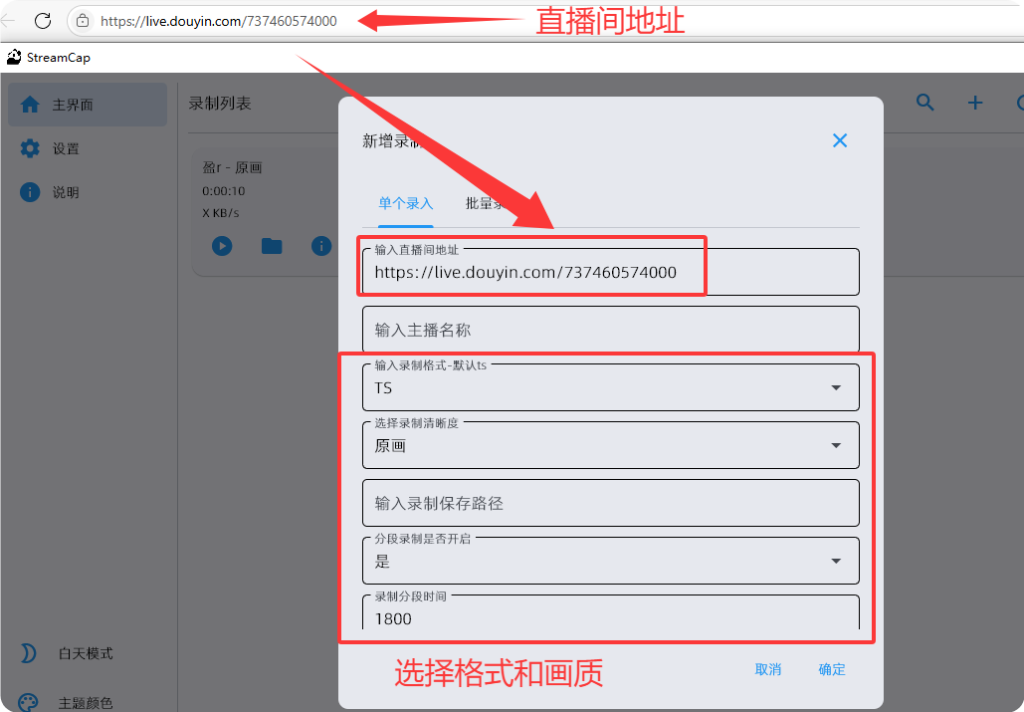Click the 盈r - 原画 recording title
The height and width of the screenshot is (712, 1024).
232,168
